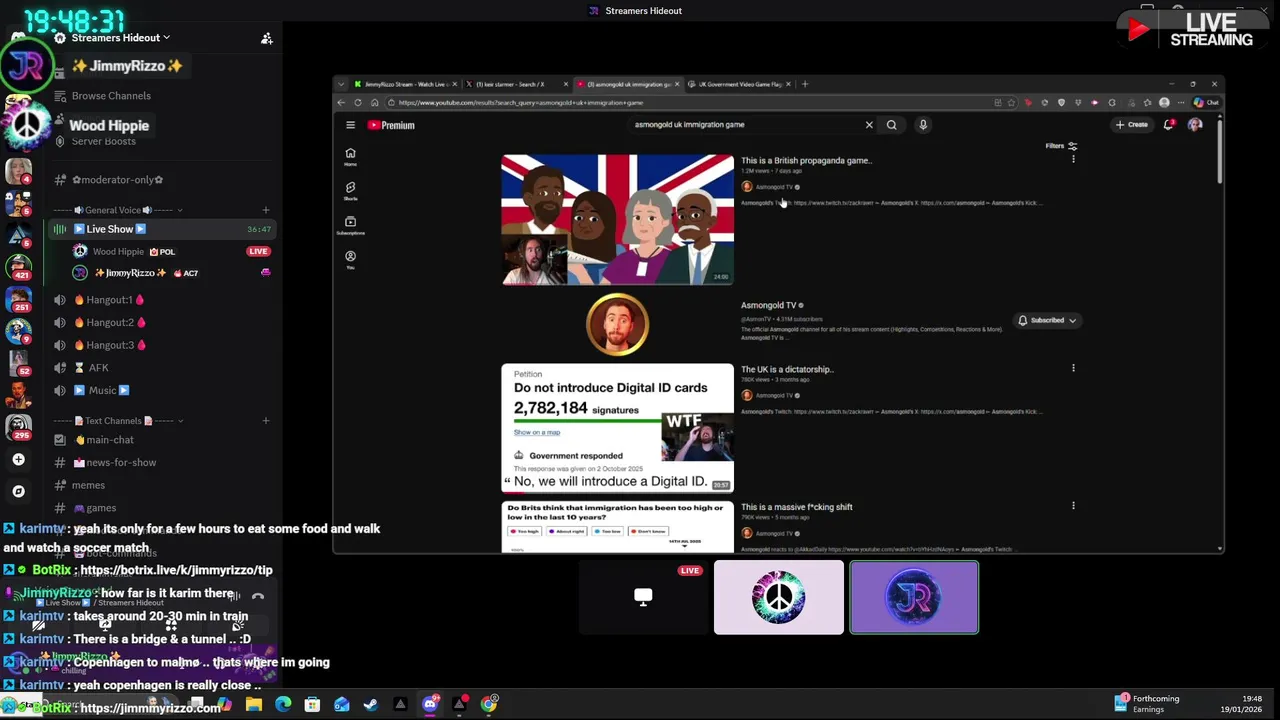The width and height of the screenshot is (1280, 720).
Task: Open the Subscribed dropdown for Asmongold TV
Action: point(1046,320)
